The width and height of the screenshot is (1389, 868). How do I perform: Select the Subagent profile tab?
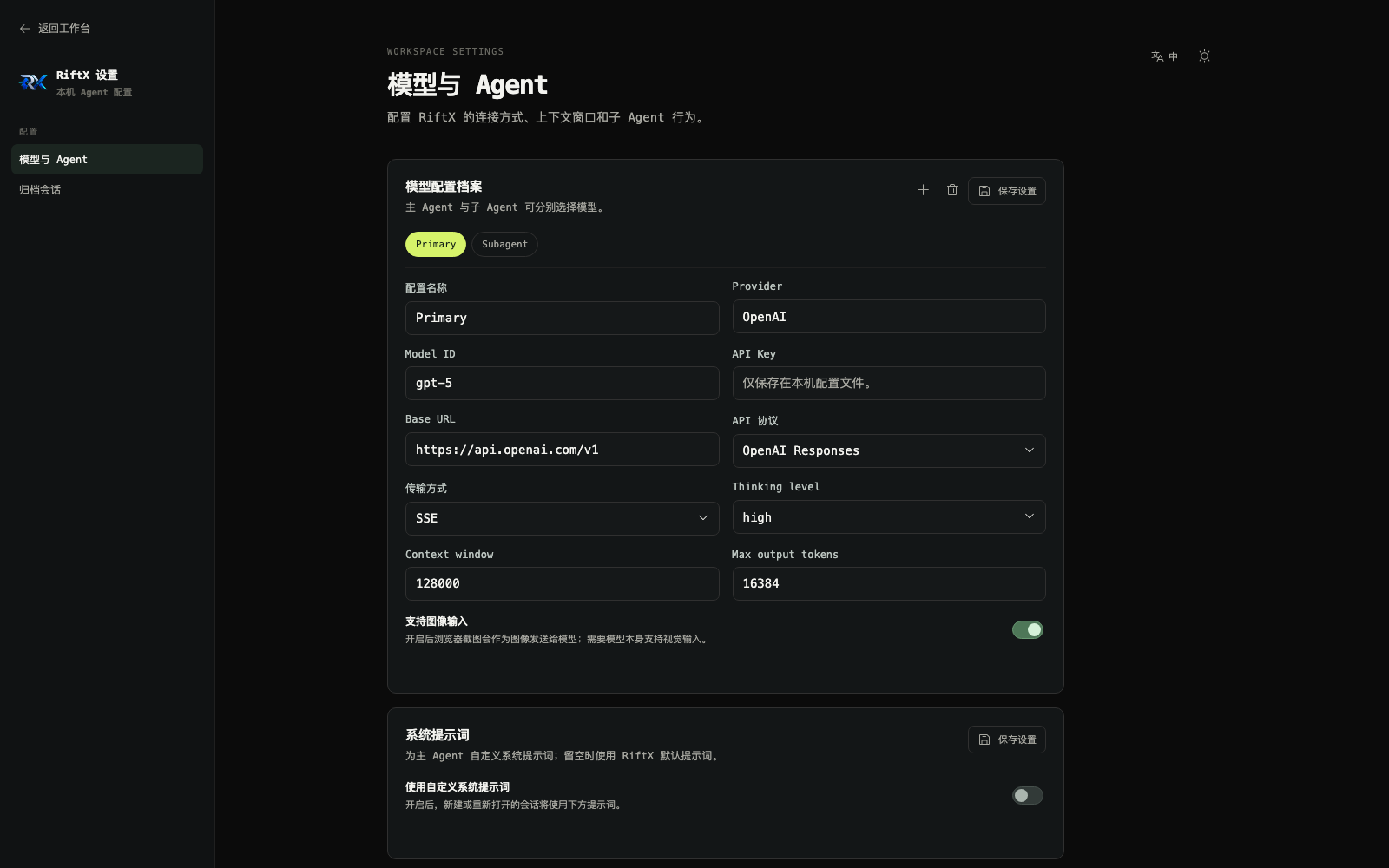(504, 245)
